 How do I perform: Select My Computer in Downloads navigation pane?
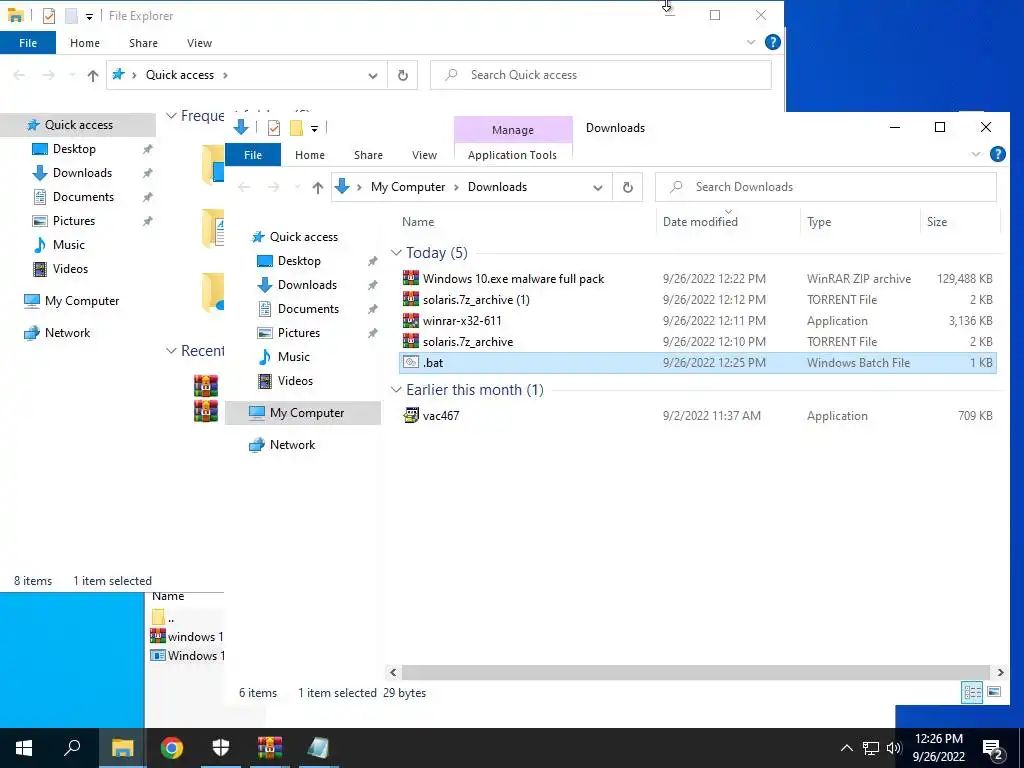tap(303, 413)
